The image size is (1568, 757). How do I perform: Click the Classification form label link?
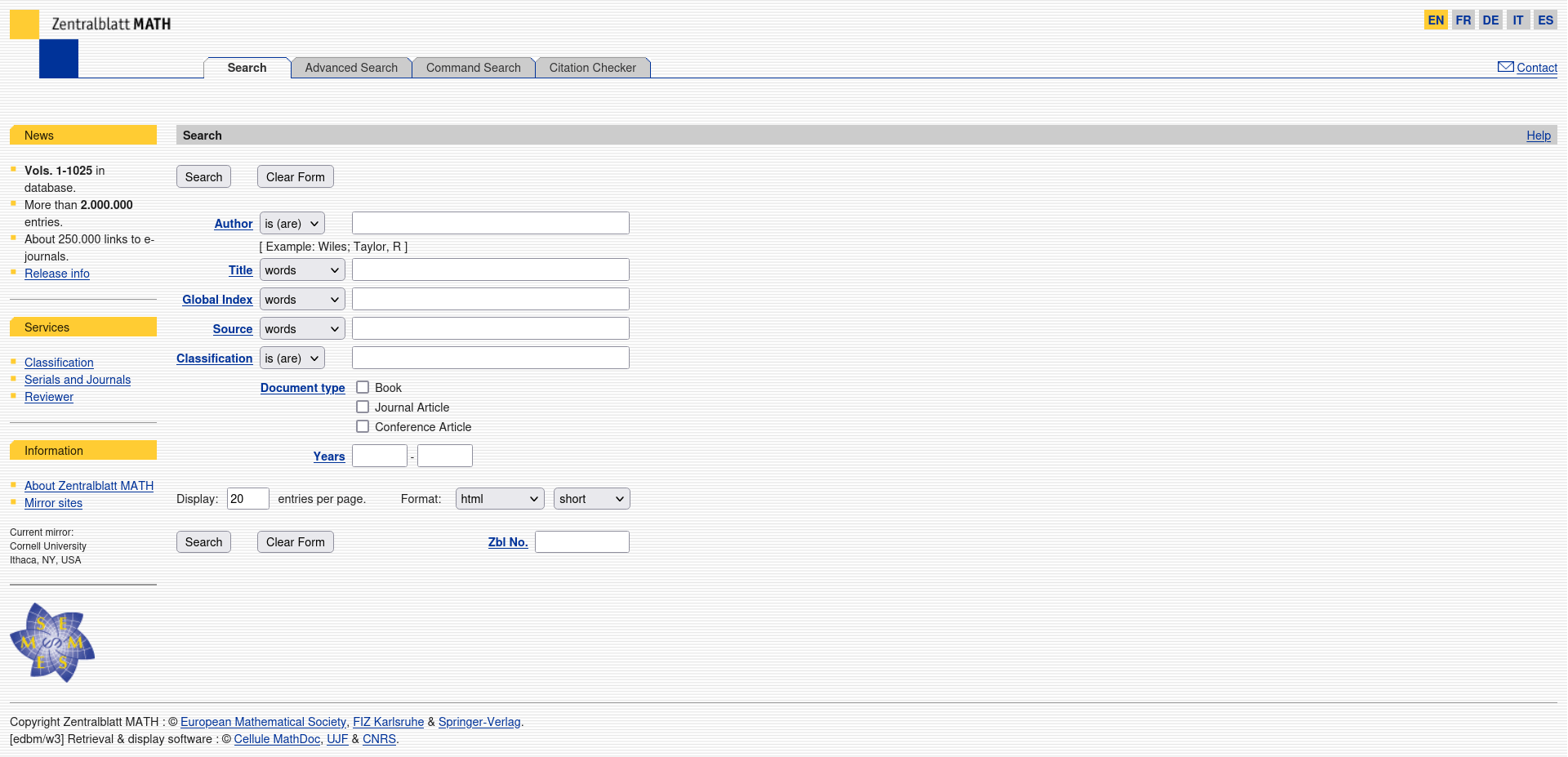tap(215, 358)
